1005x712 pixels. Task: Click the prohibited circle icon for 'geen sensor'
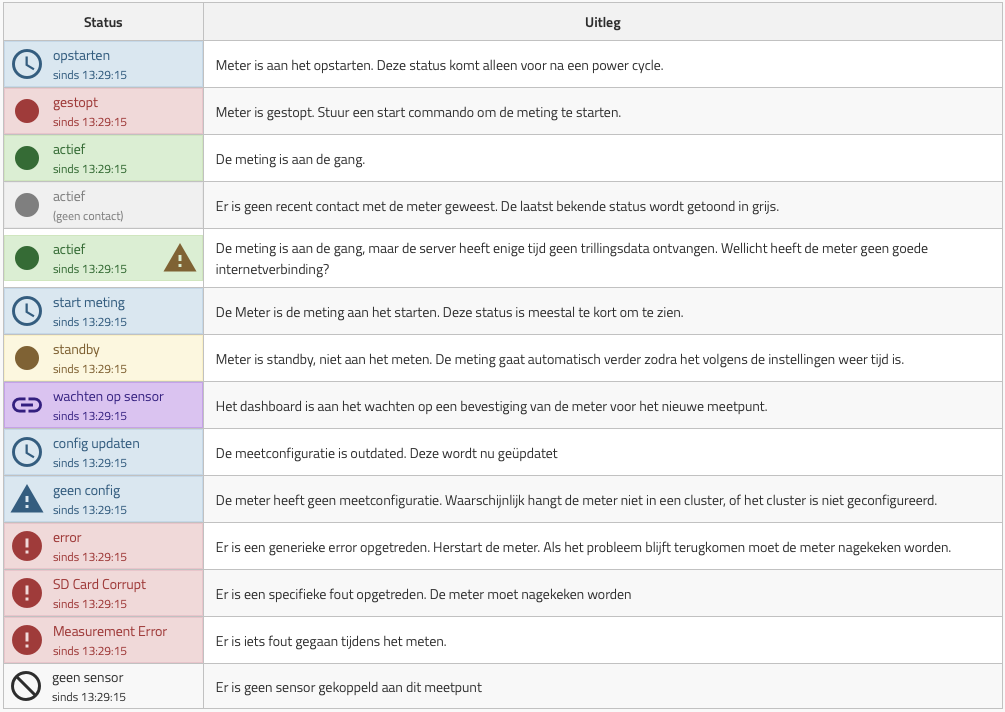(26, 686)
